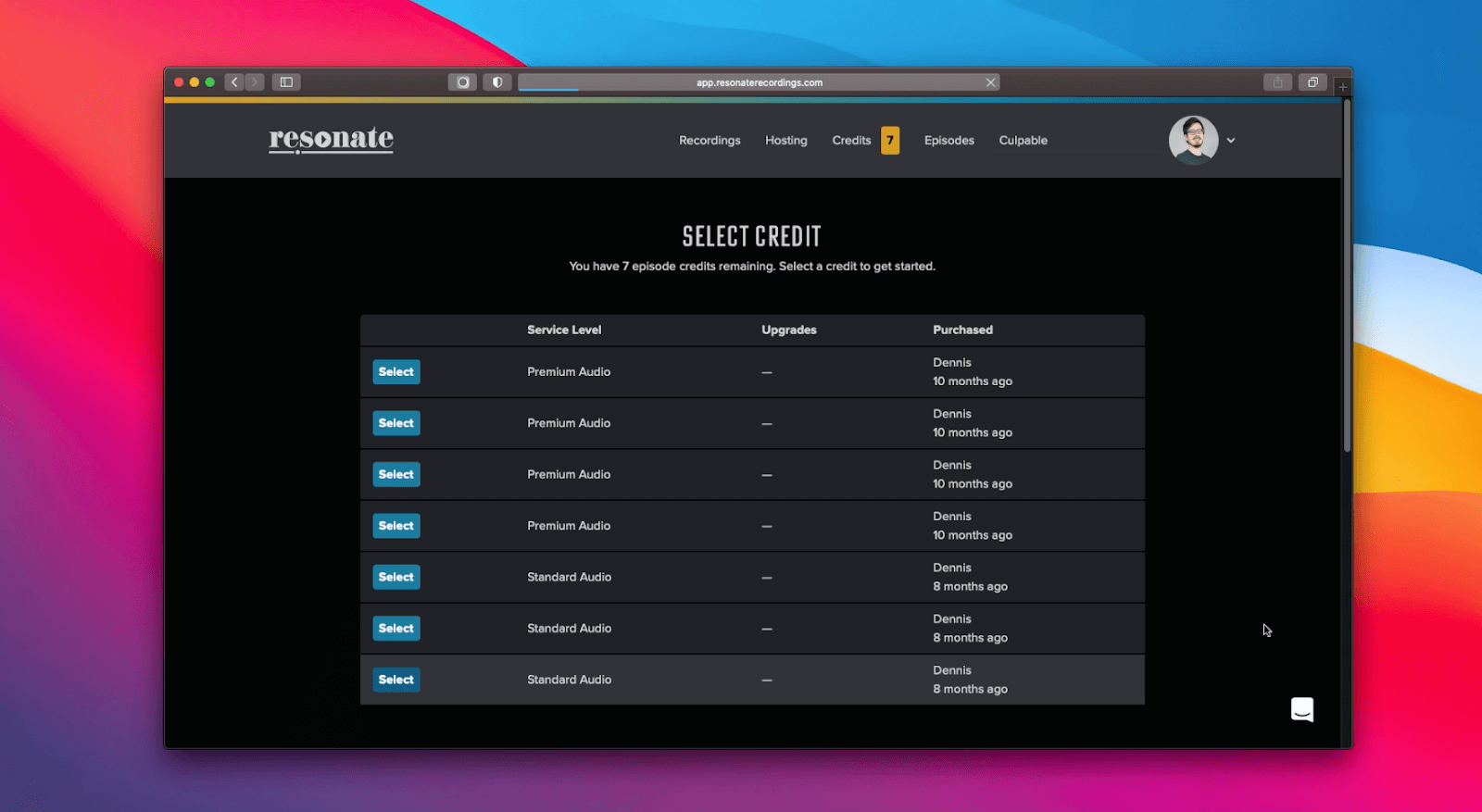The width and height of the screenshot is (1482, 812).
Task: Click the Service Level column header
Action: 564,330
